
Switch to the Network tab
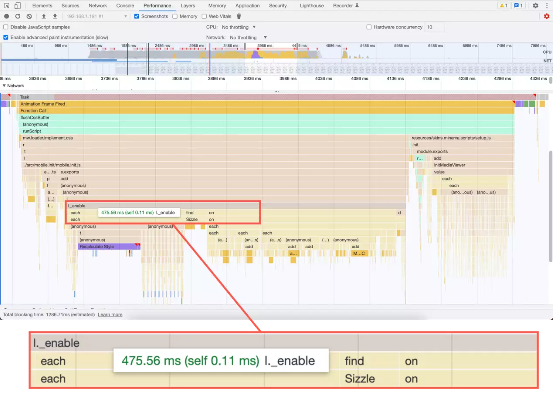pos(98,5)
